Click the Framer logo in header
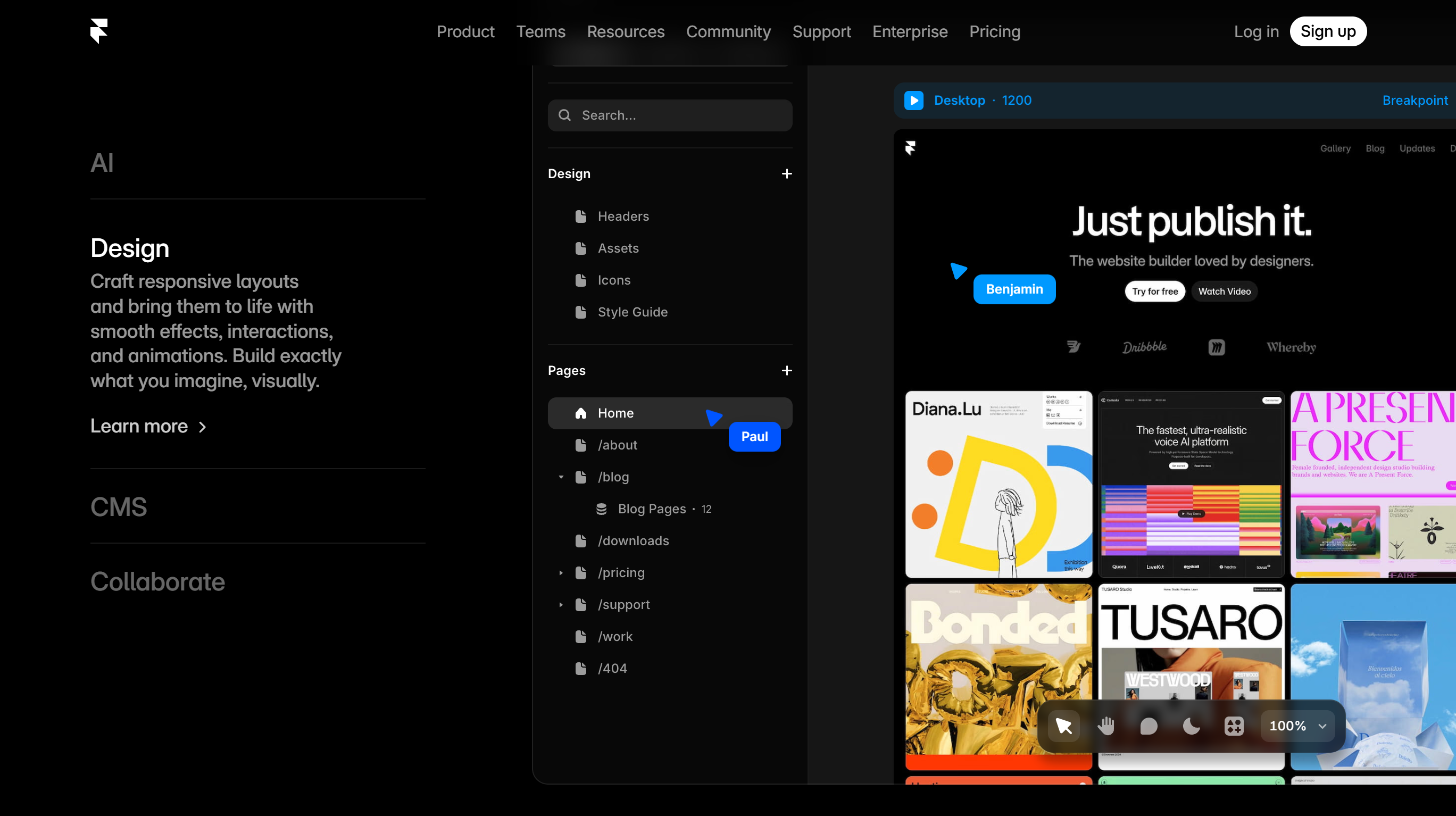1456x816 pixels. click(x=99, y=31)
